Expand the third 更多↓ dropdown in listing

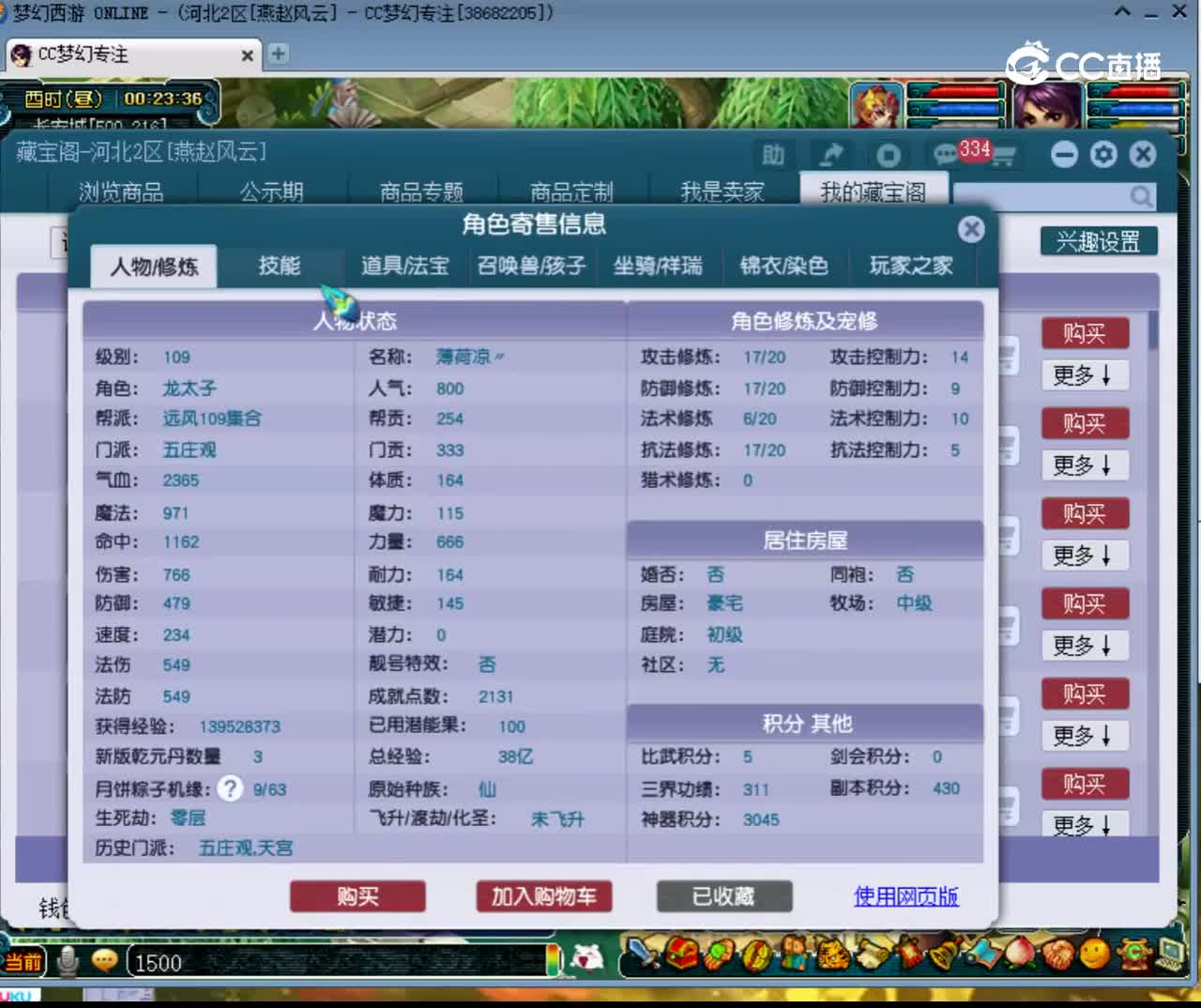pos(1084,556)
